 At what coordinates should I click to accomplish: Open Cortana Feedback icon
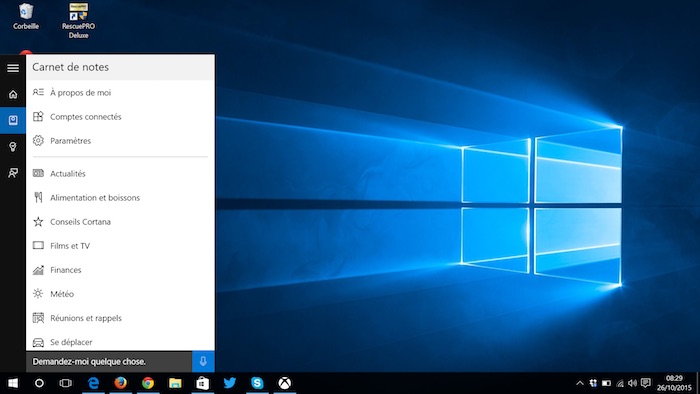coord(13,173)
